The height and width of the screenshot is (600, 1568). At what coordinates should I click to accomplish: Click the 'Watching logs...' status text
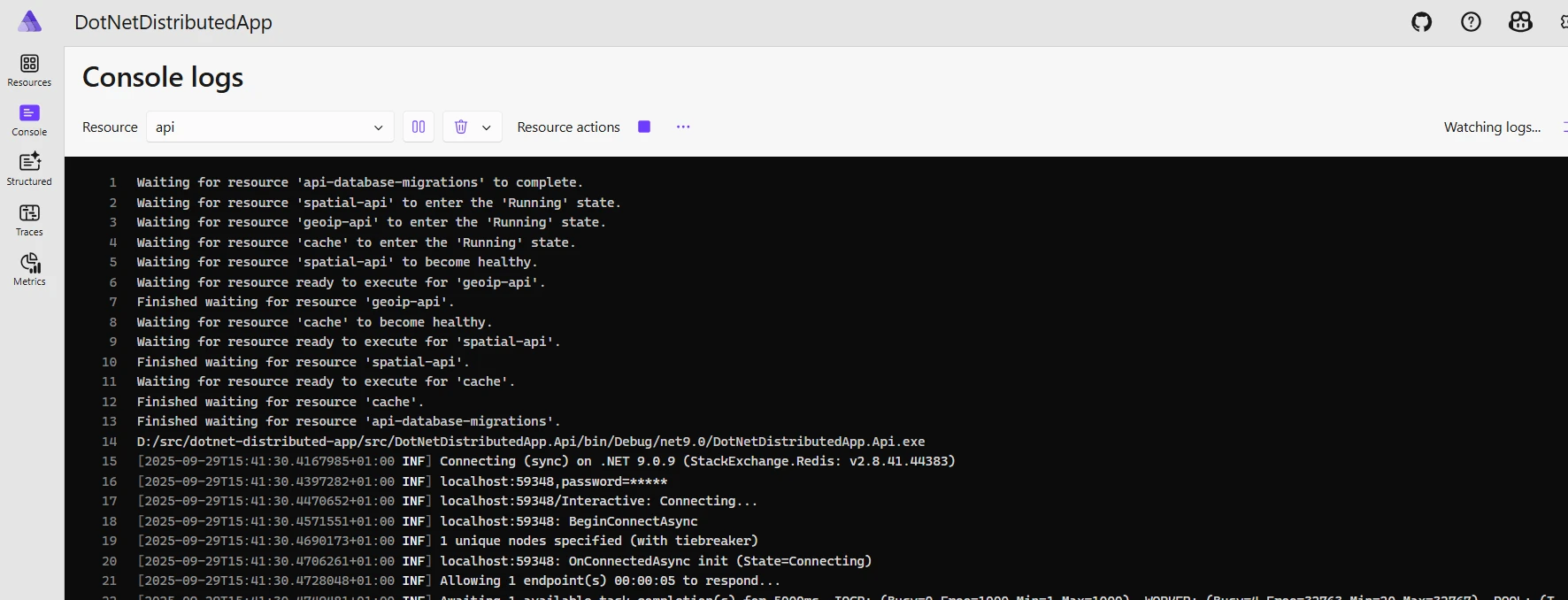[x=1492, y=127]
